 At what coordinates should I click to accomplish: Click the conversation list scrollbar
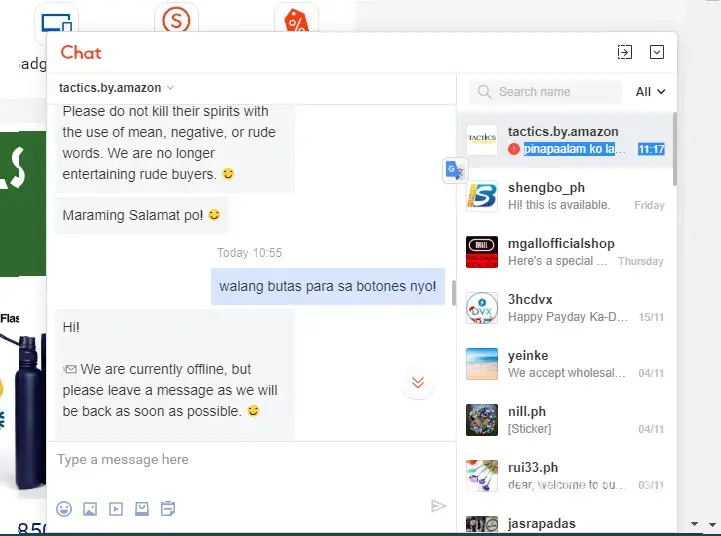tap(675, 149)
